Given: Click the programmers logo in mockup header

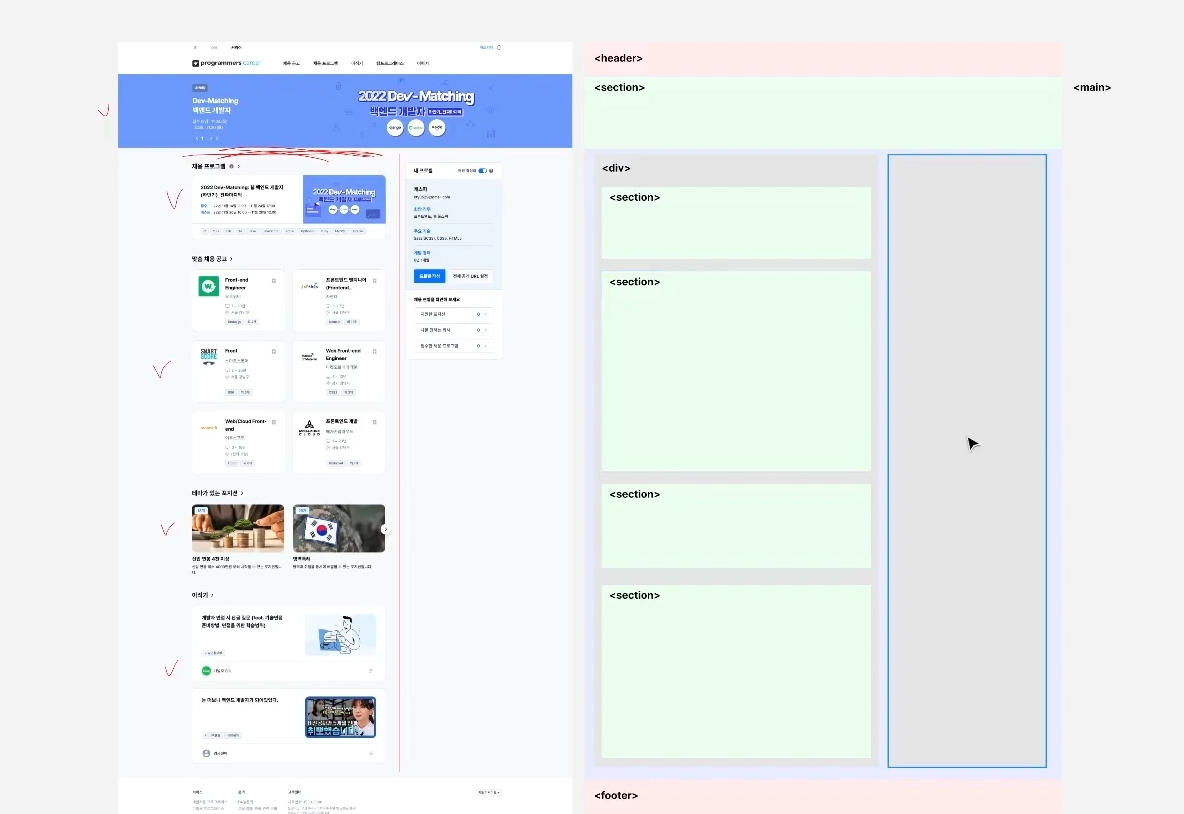Looking at the screenshot, I should [226, 63].
